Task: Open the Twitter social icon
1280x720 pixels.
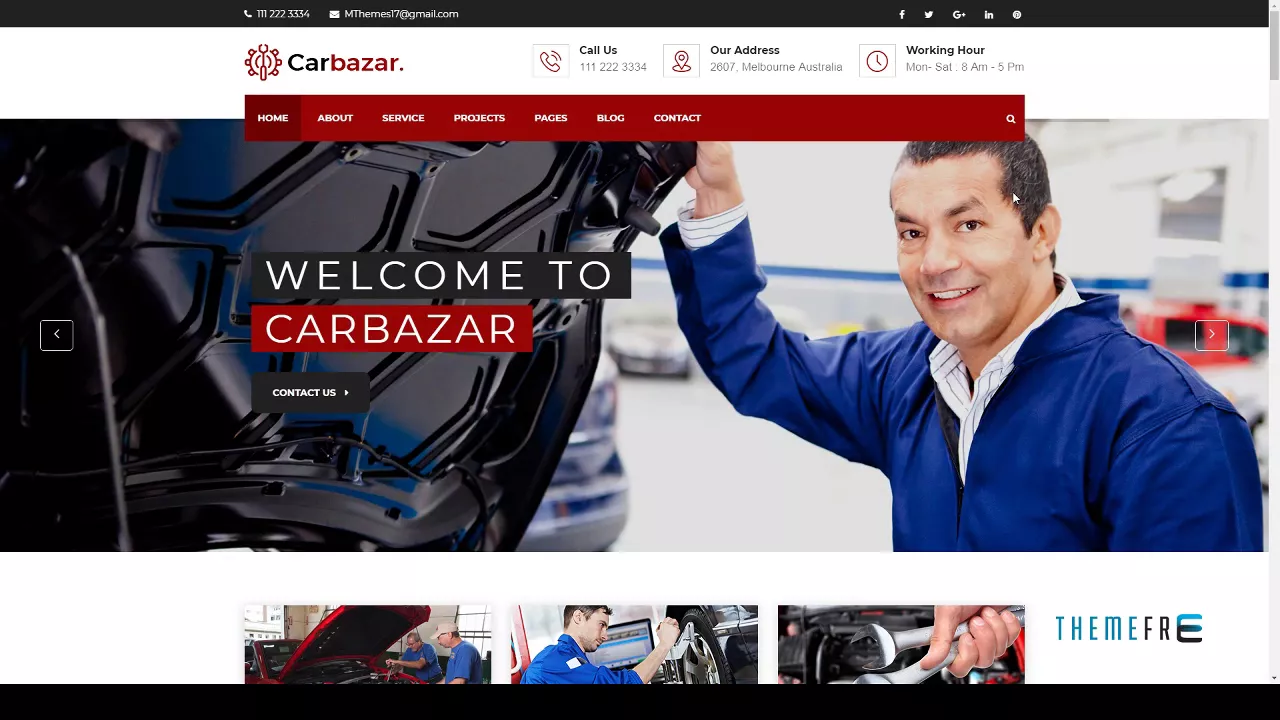Action: coord(928,14)
